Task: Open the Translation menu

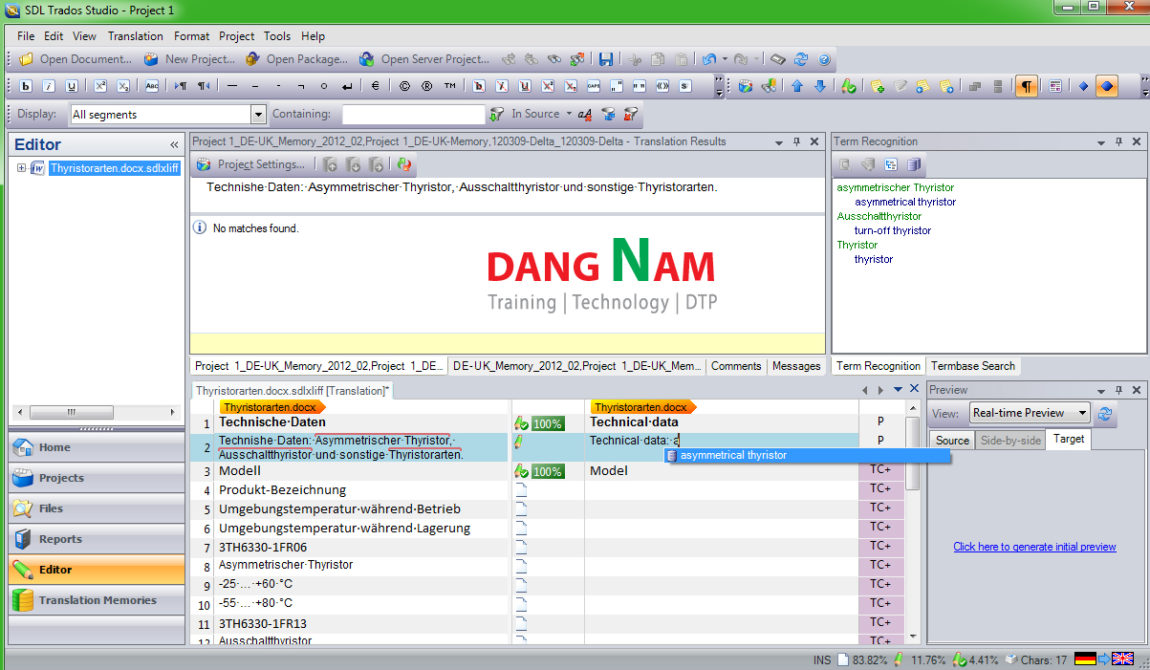Action: point(135,36)
